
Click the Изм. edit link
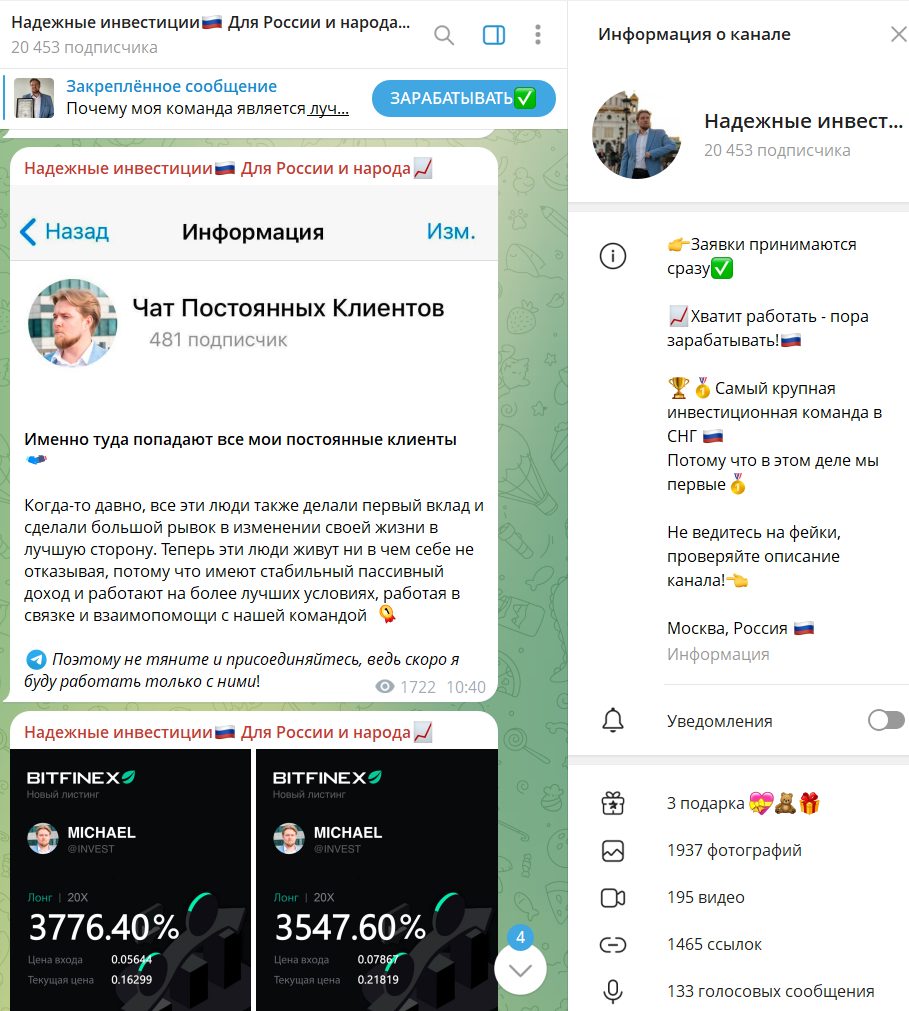tap(451, 231)
